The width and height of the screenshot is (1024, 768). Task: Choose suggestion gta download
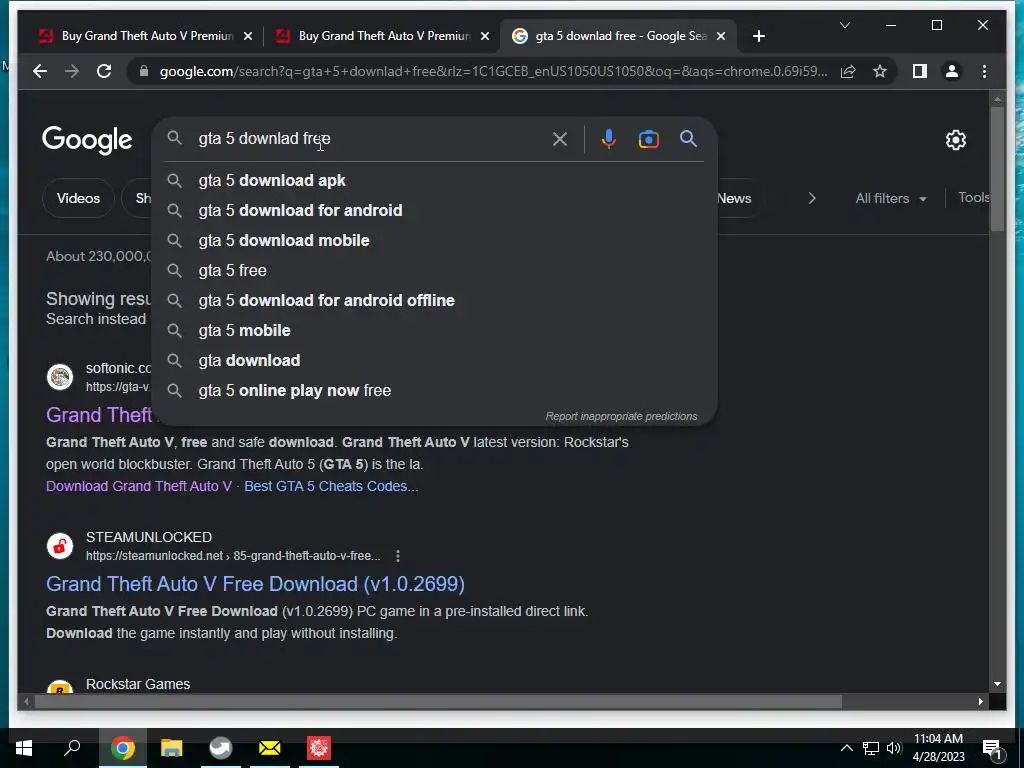point(434,360)
